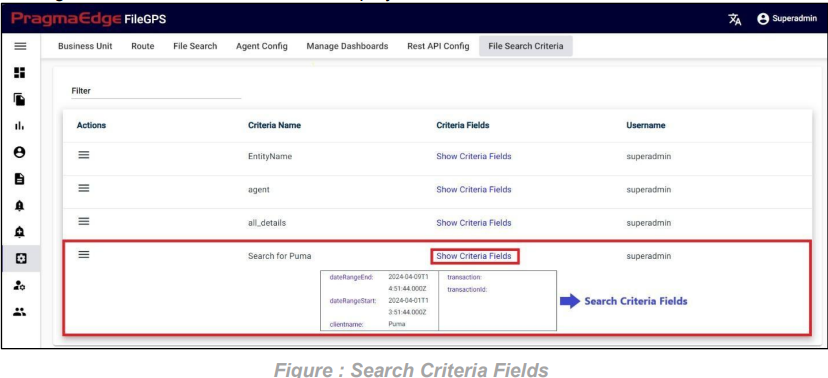This screenshot has width=828, height=378.
Task: Click the agent criteria name cell
Action: pos(259,190)
